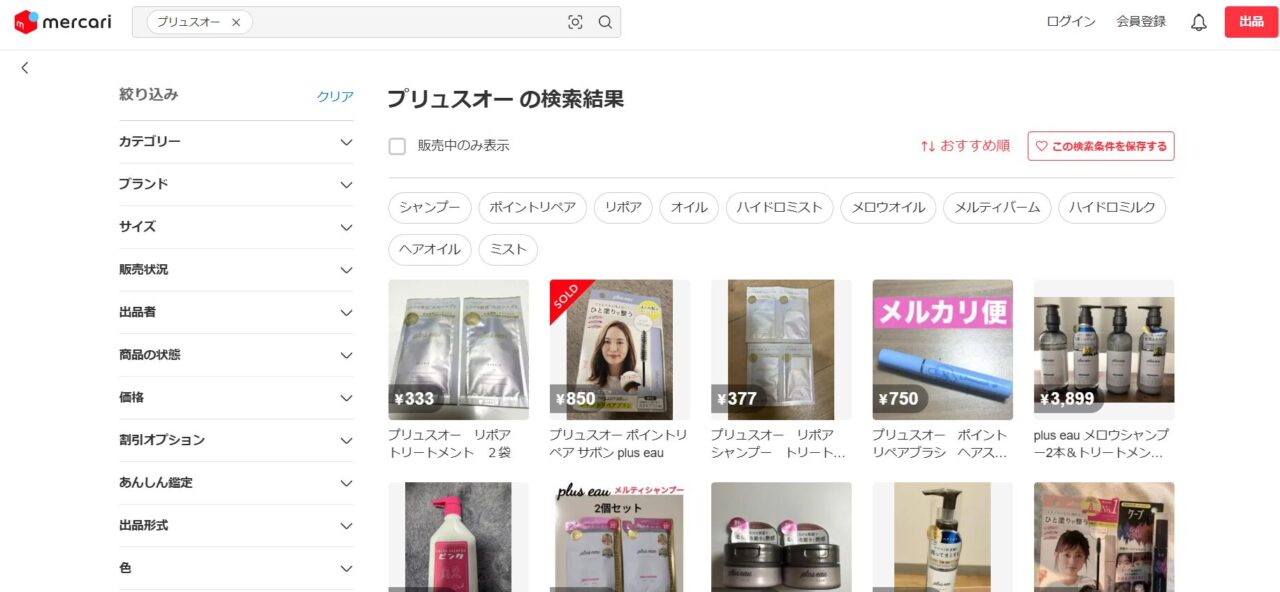
Task: Clear filters with クリア
Action: (335, 96)
